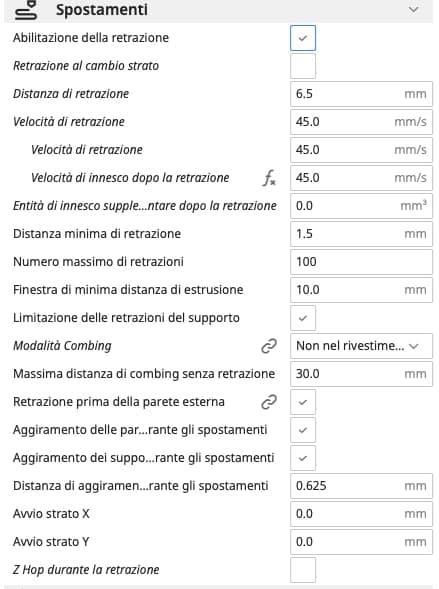This screenshot has width=439, height=589.
Task: Click the Spostamenti section header title
Action: pos(102,10)
